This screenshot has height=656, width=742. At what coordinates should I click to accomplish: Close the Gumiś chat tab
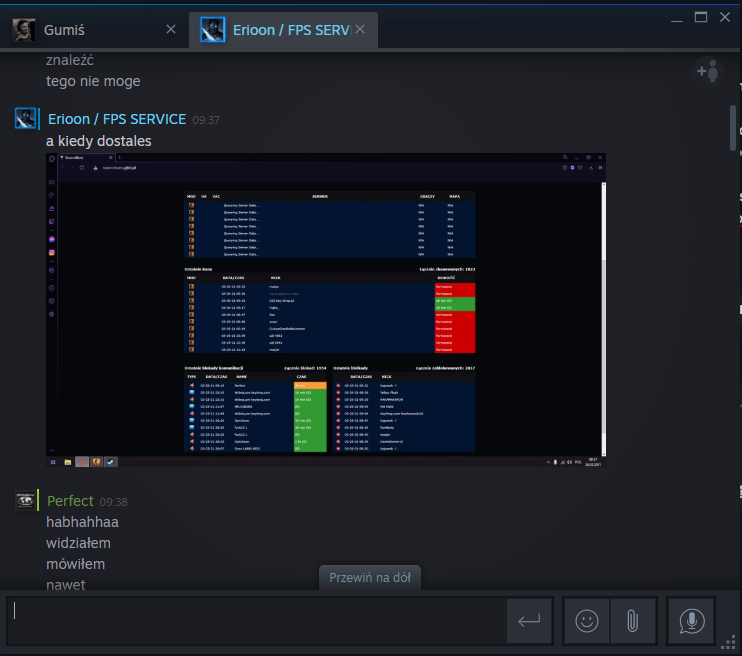[x=171, y=30]
